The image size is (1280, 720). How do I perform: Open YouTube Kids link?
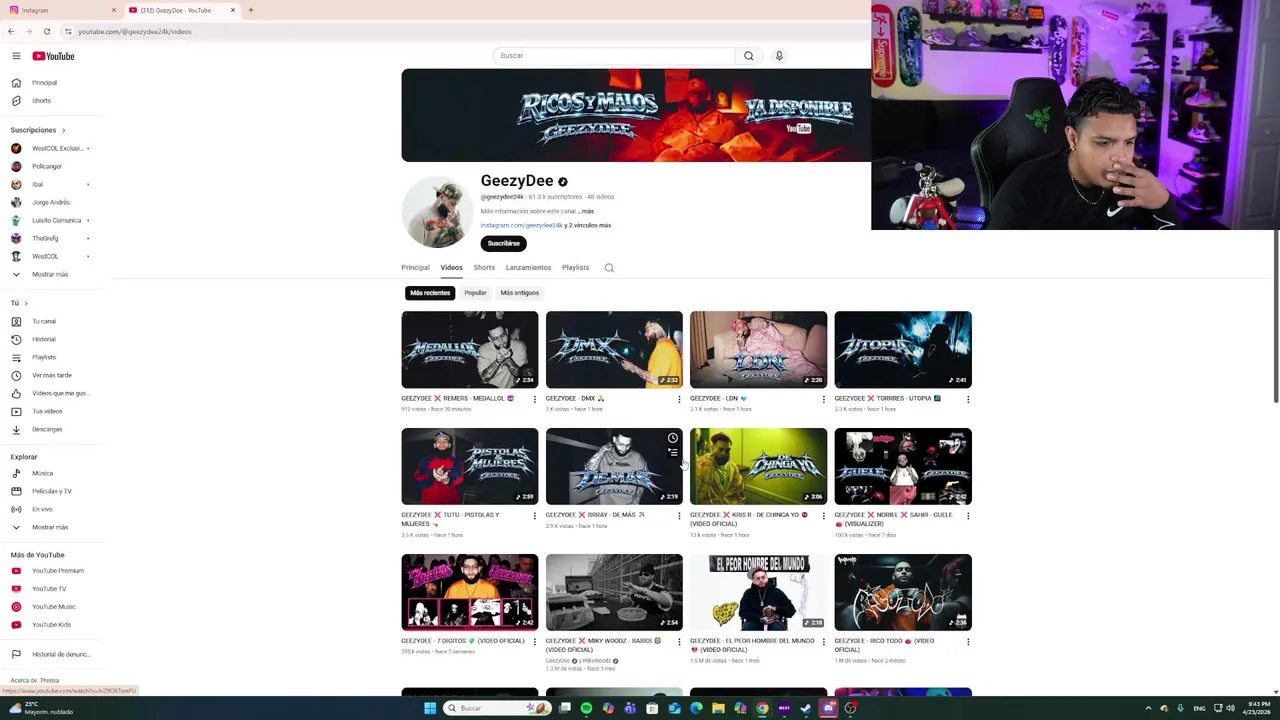click(x=50, y=625)
